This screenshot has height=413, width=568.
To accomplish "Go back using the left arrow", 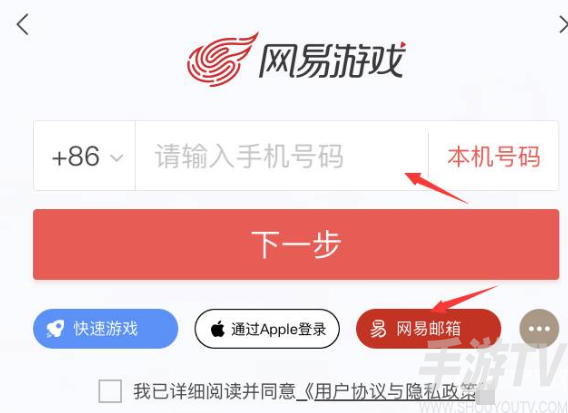I will point(22,24).
